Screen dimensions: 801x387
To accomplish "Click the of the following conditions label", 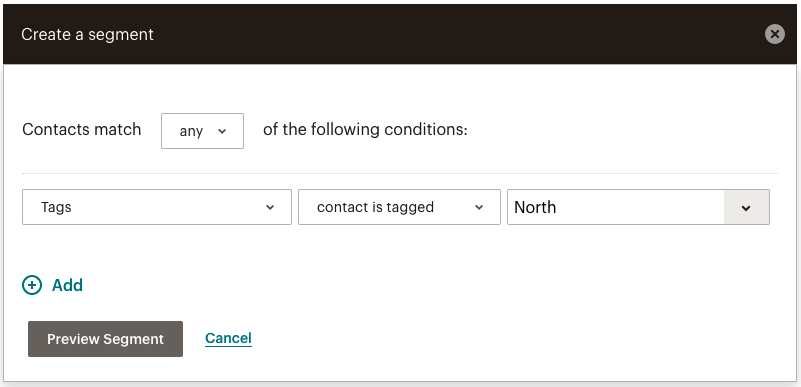I will coord(365,130).
